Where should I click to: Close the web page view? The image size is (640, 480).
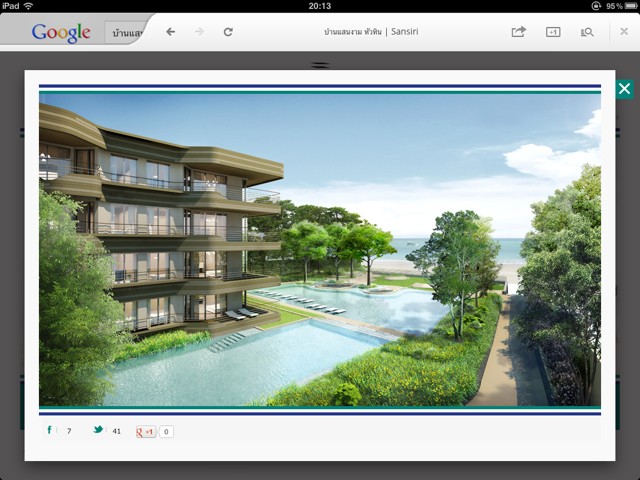(x=623, y=32)
